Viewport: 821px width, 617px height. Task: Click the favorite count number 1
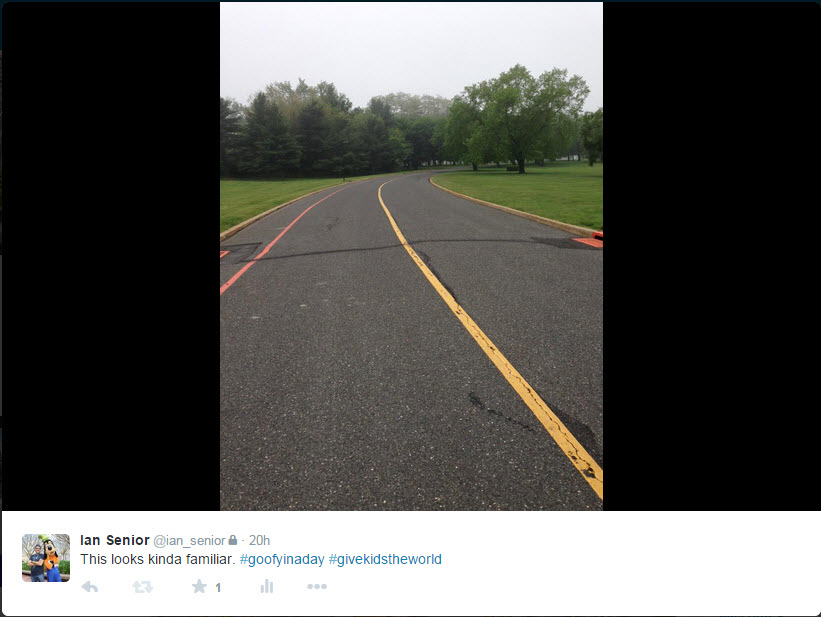218,588
